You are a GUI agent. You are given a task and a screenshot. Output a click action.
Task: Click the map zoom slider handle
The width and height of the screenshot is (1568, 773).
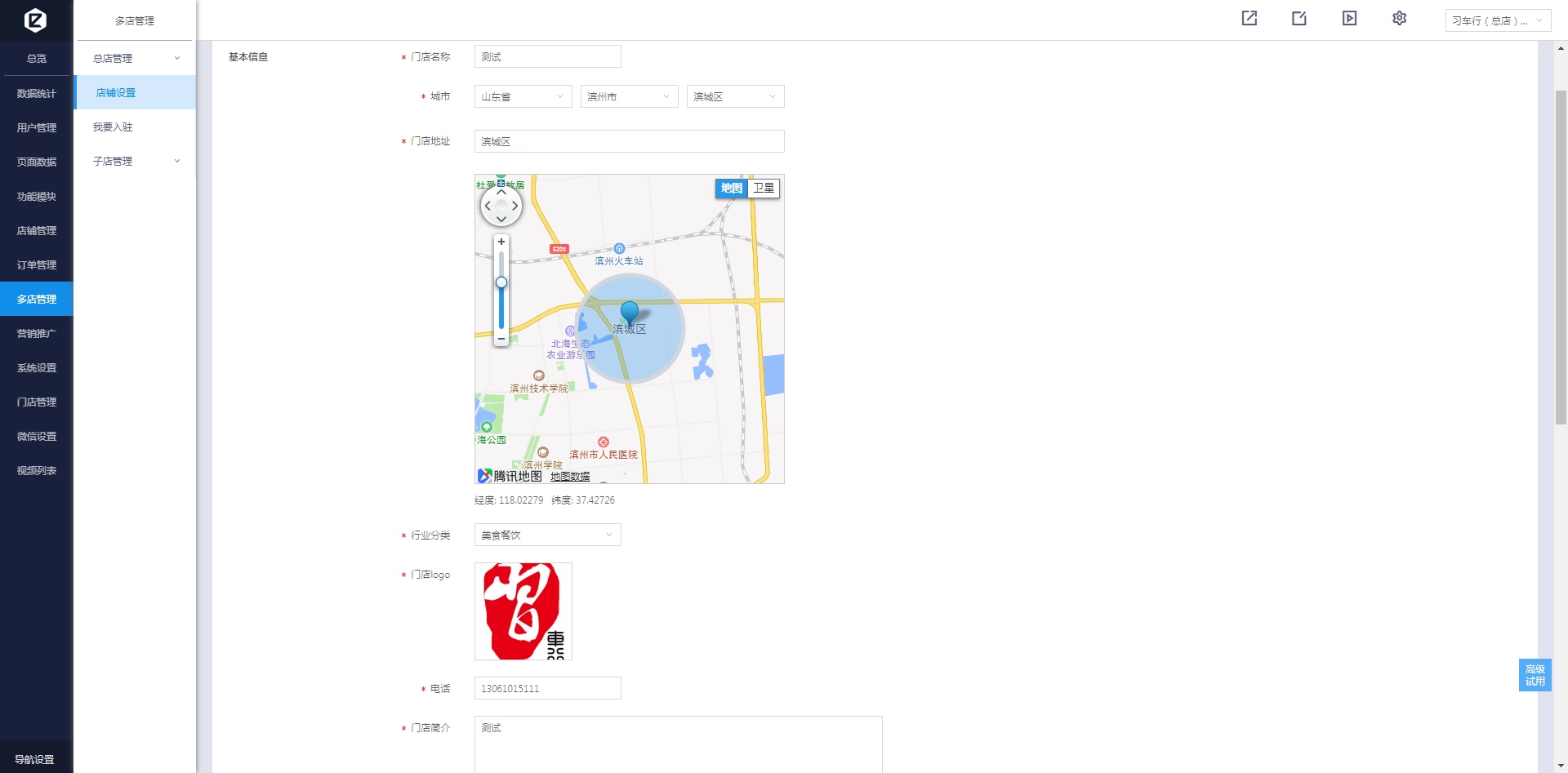(x=501, y=282)
